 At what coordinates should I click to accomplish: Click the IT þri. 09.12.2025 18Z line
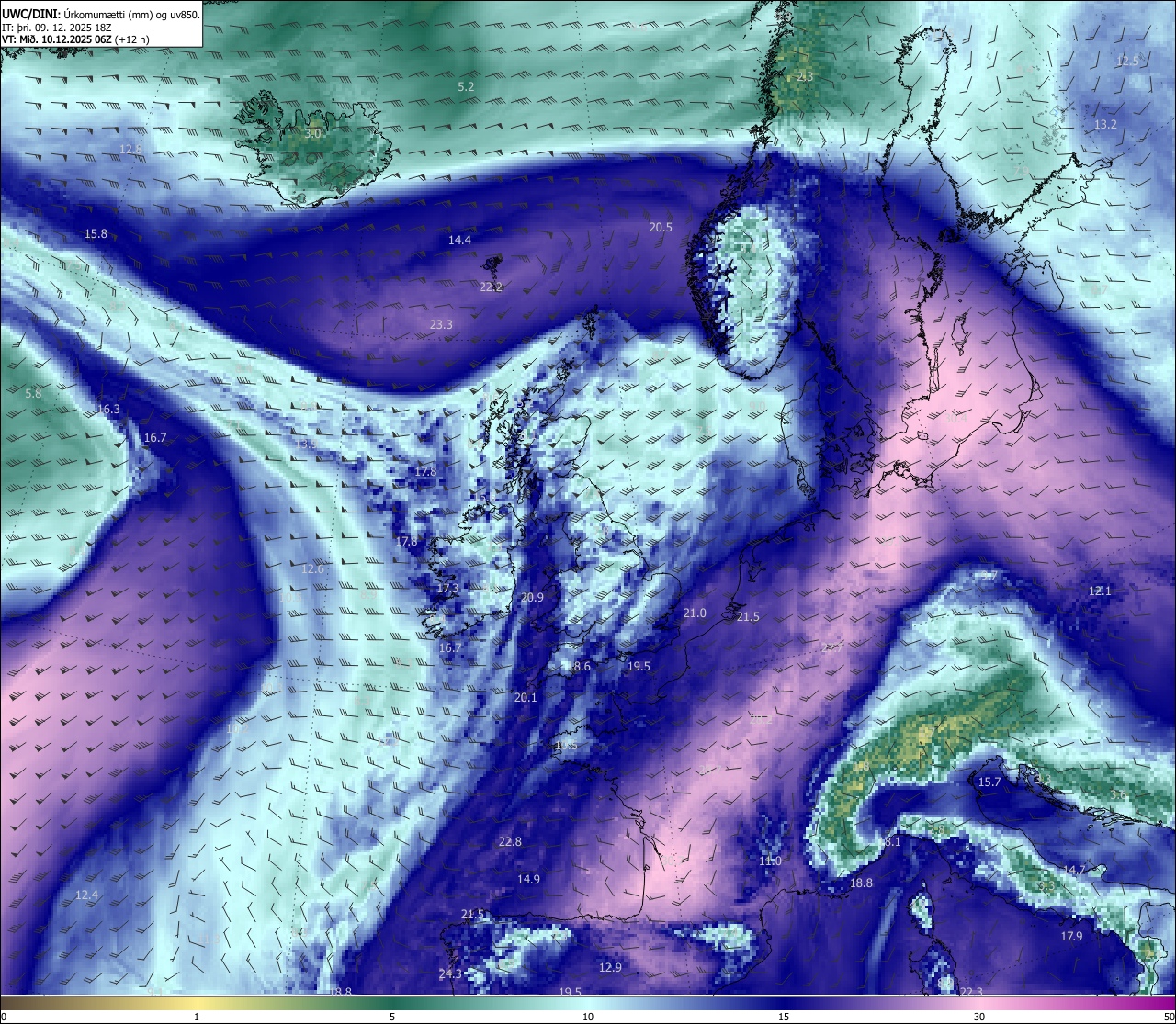point(57,28)
